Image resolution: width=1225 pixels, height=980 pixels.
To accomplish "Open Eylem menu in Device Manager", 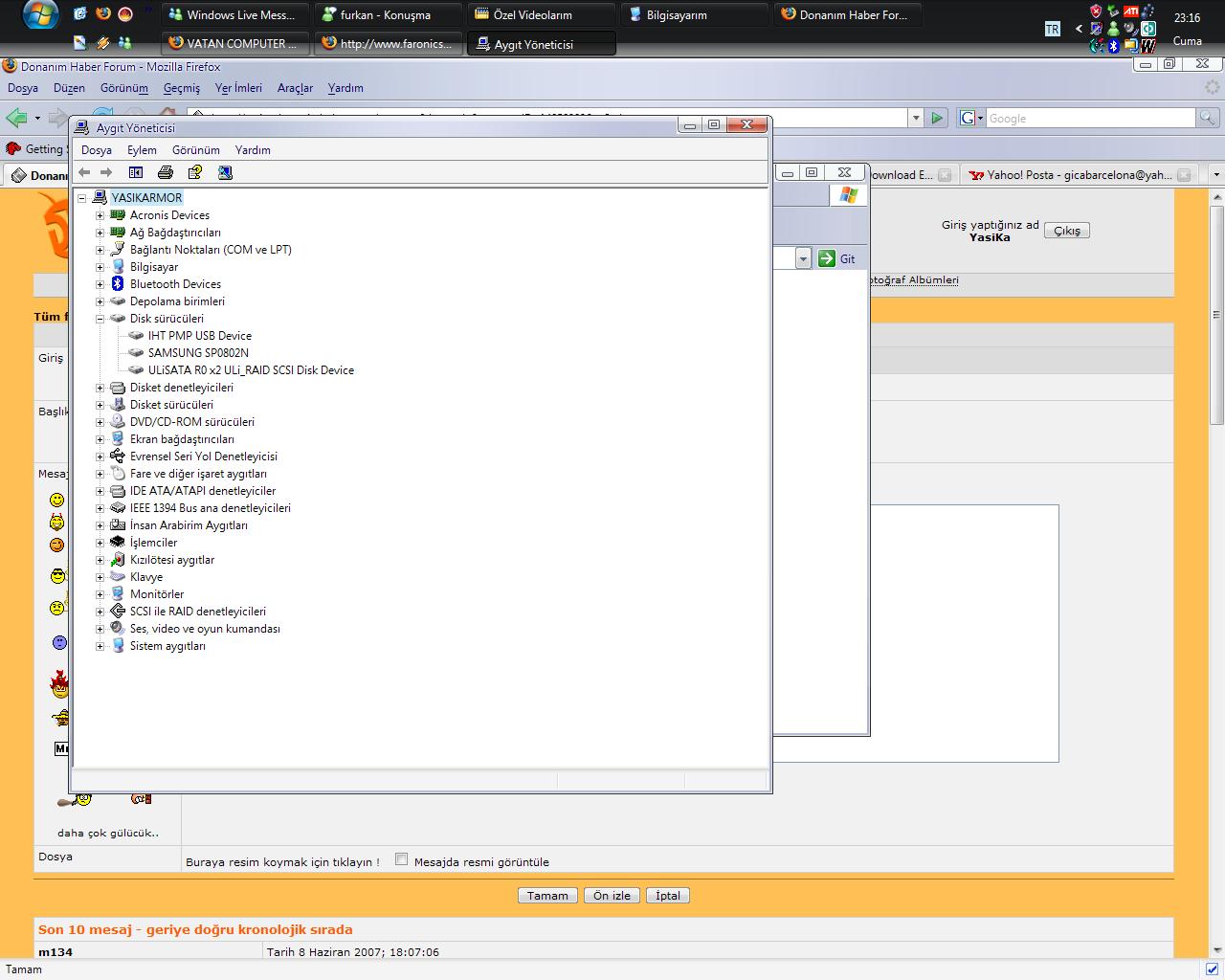I will 142,150.
